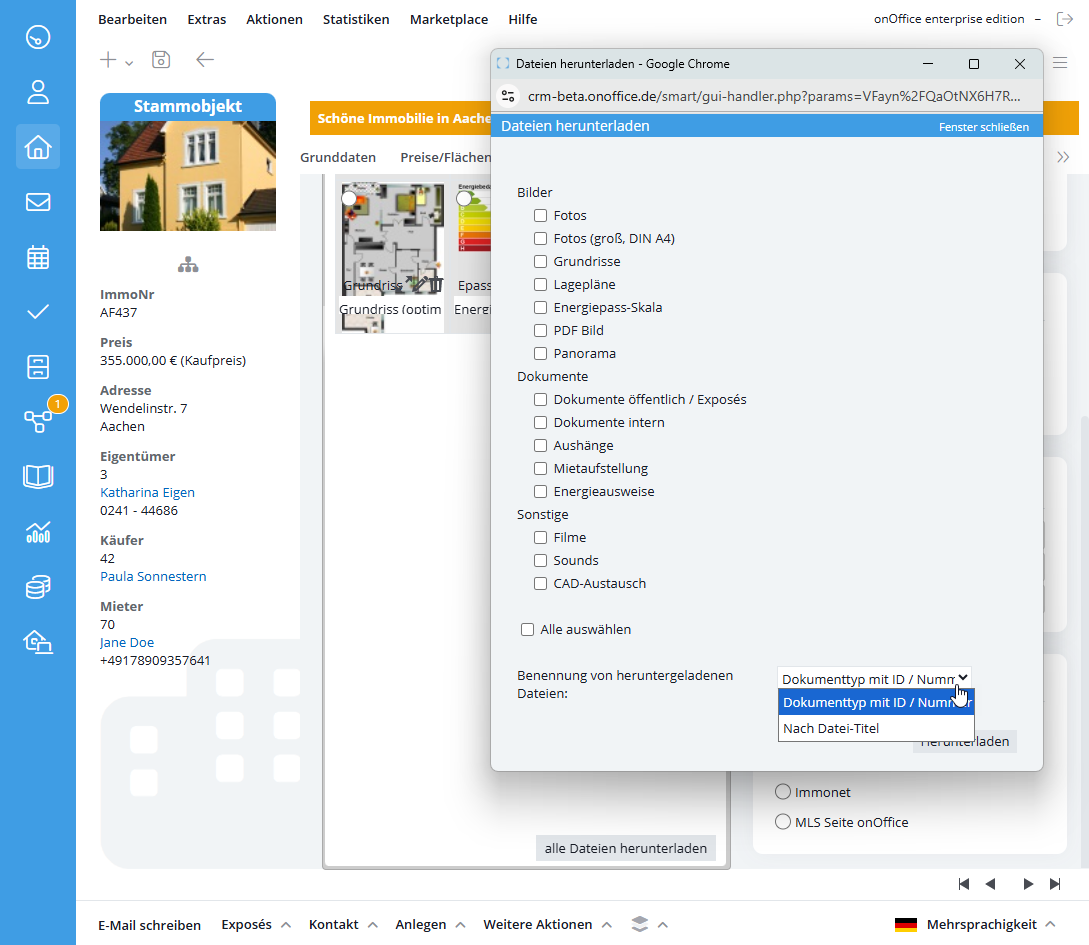
Task: Click the save disk icon in toolbar
Action: 161,60
